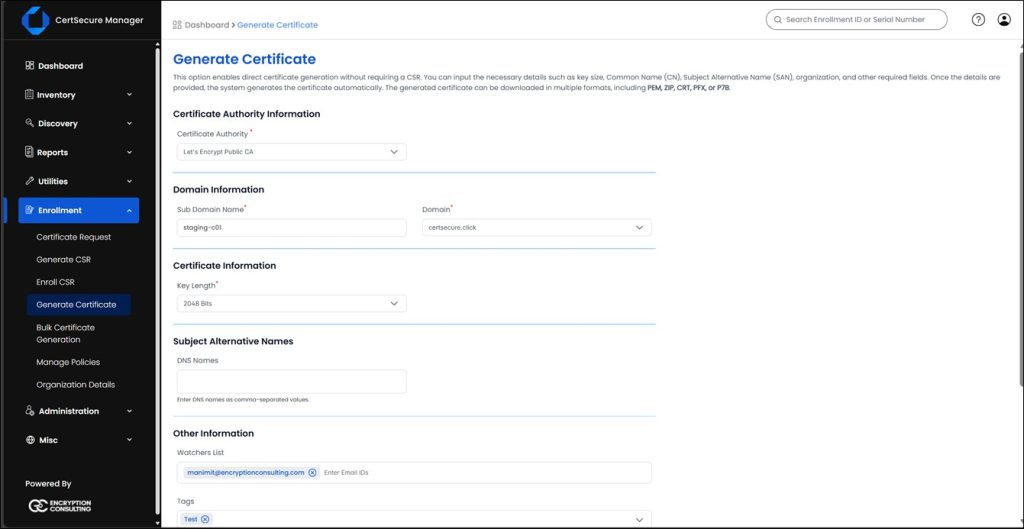Image resolution: width=1024 pixels, height=529 pixels.
Task: Expand the Utilities menu chevron
Action: [x=129, y=181]
